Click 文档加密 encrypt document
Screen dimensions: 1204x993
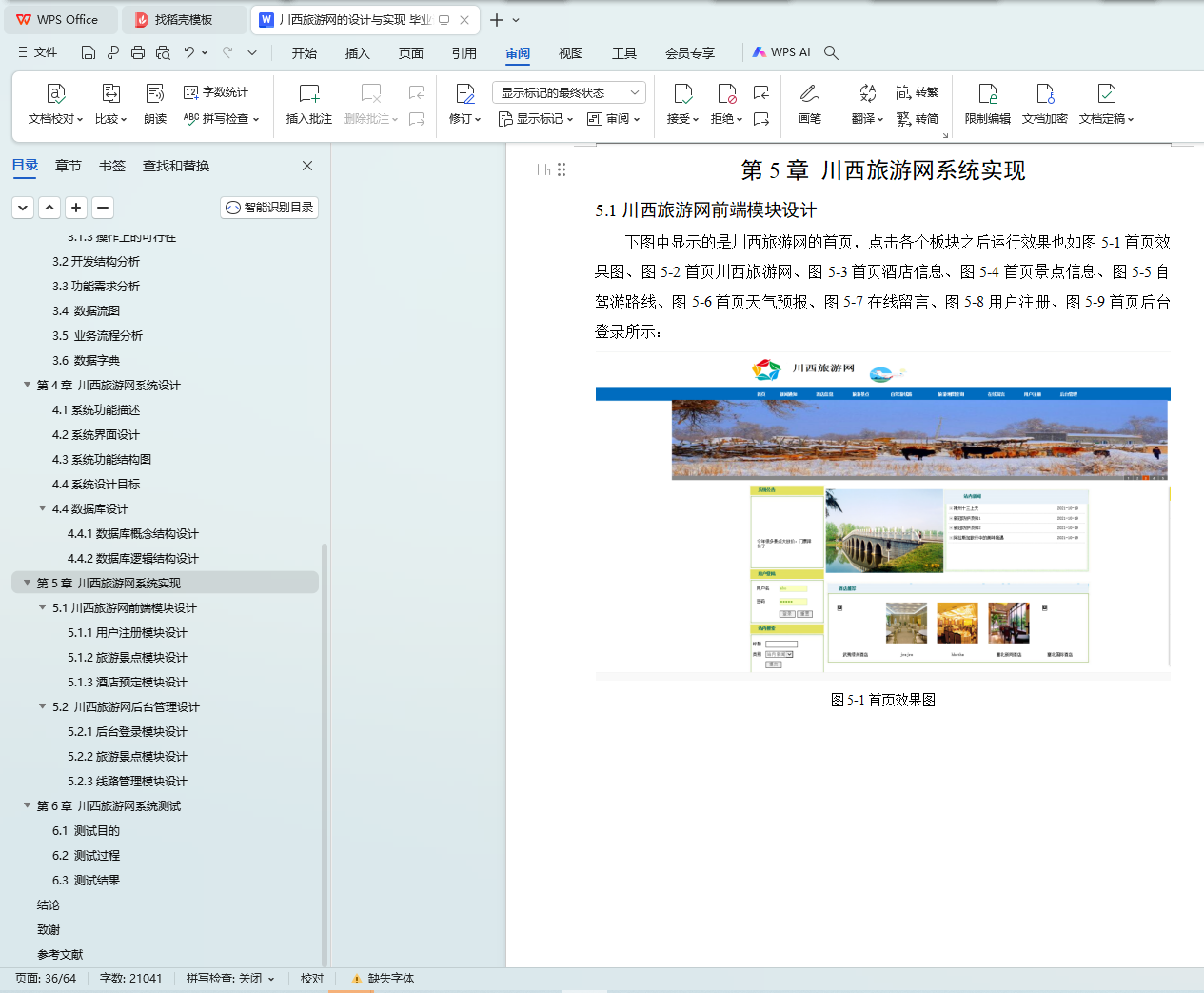1045,105
